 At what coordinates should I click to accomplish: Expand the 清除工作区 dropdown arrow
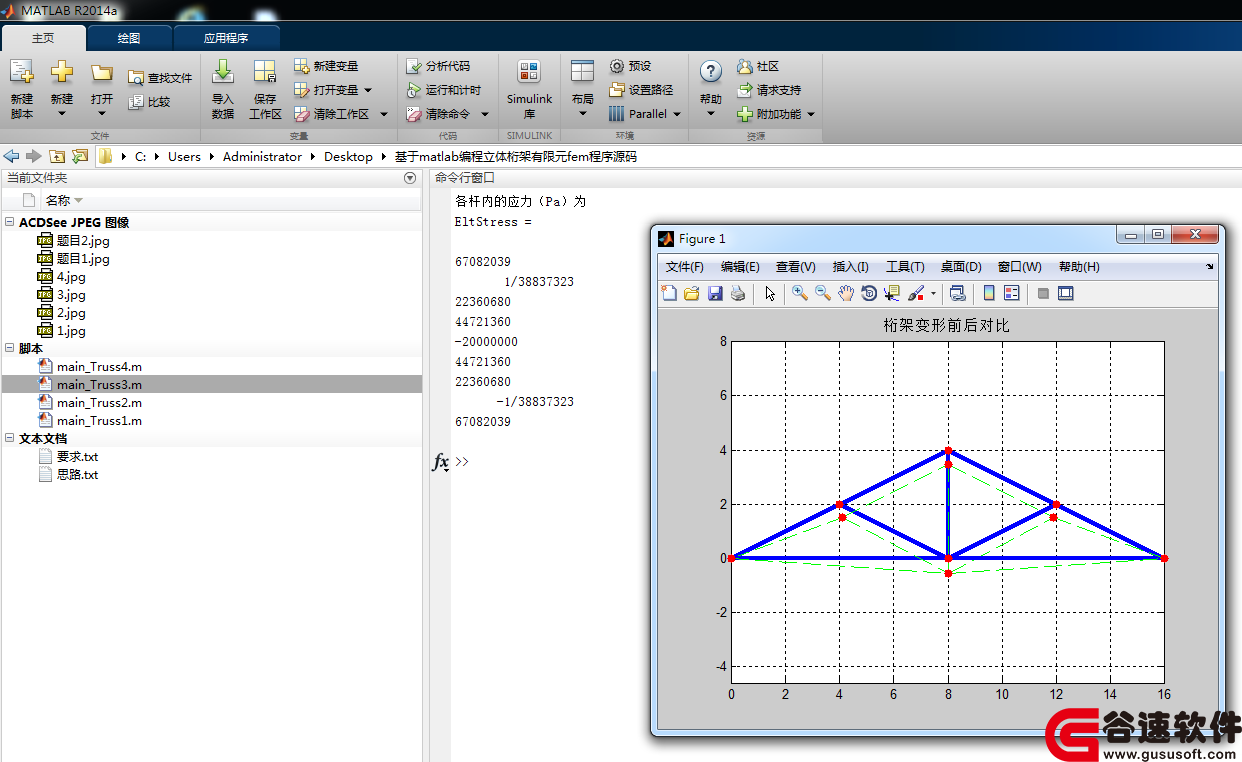pos(383,114)
